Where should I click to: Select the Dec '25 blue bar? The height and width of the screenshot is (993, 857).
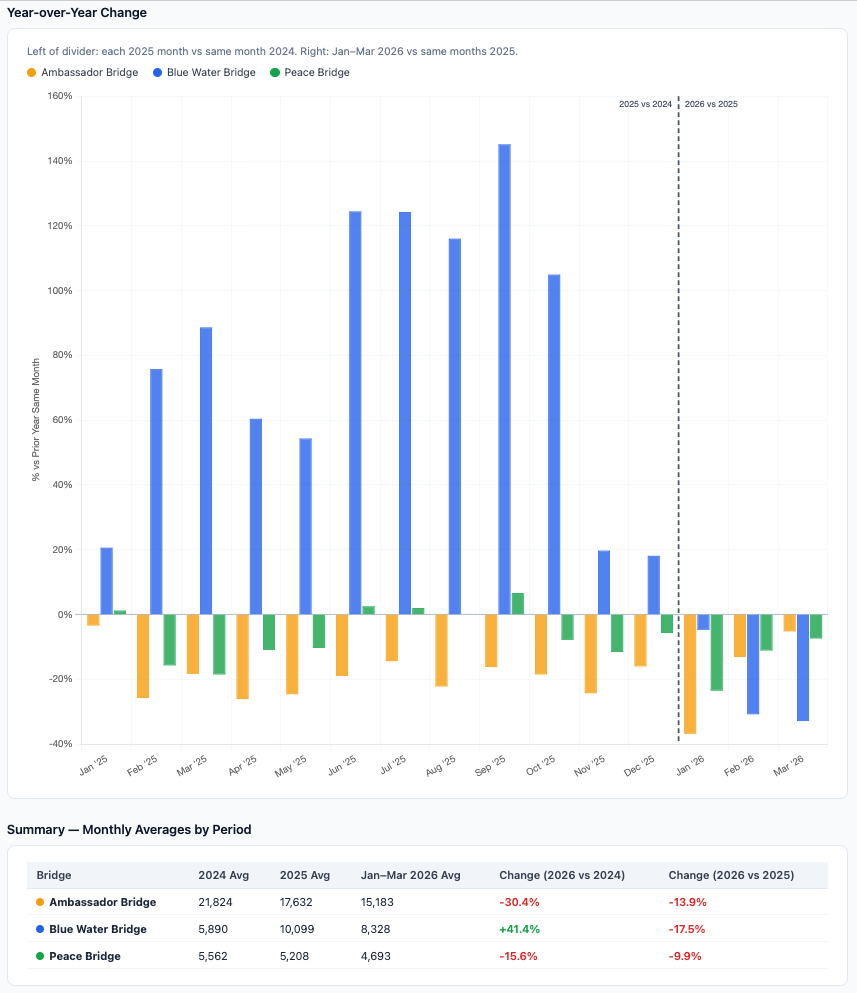(x=654, y=585)
